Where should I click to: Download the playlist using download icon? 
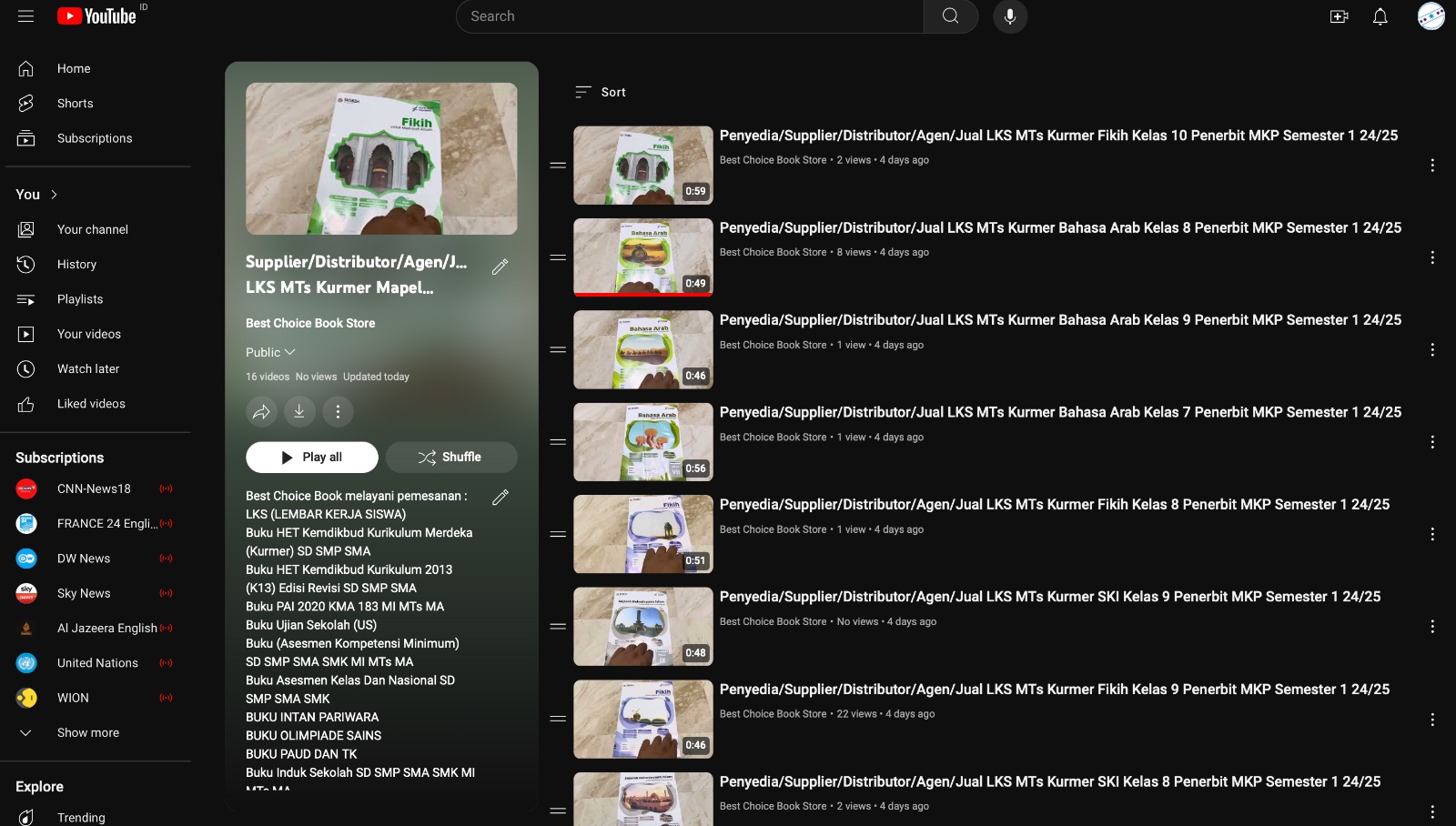click(x=299, y=412)
